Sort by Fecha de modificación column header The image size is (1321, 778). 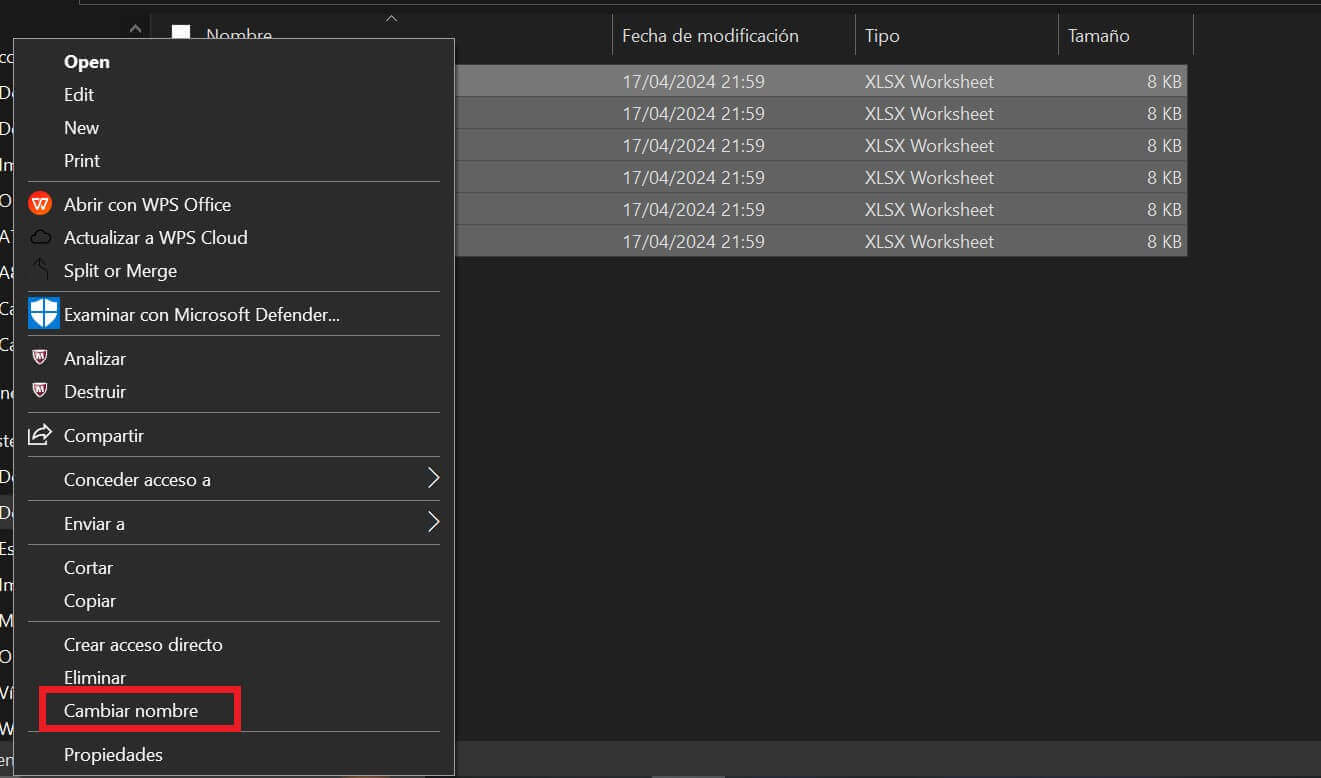[x=710, y=36]
